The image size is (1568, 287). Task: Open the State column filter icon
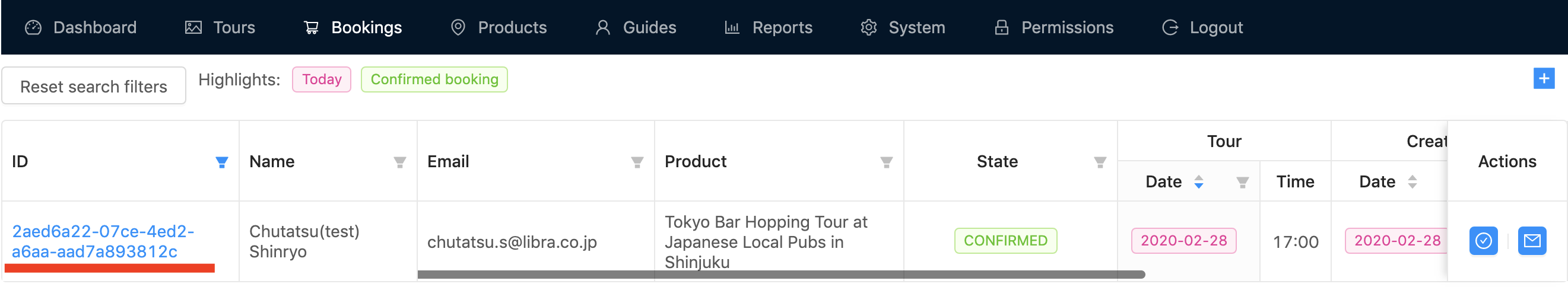[x=1100, y=162]
